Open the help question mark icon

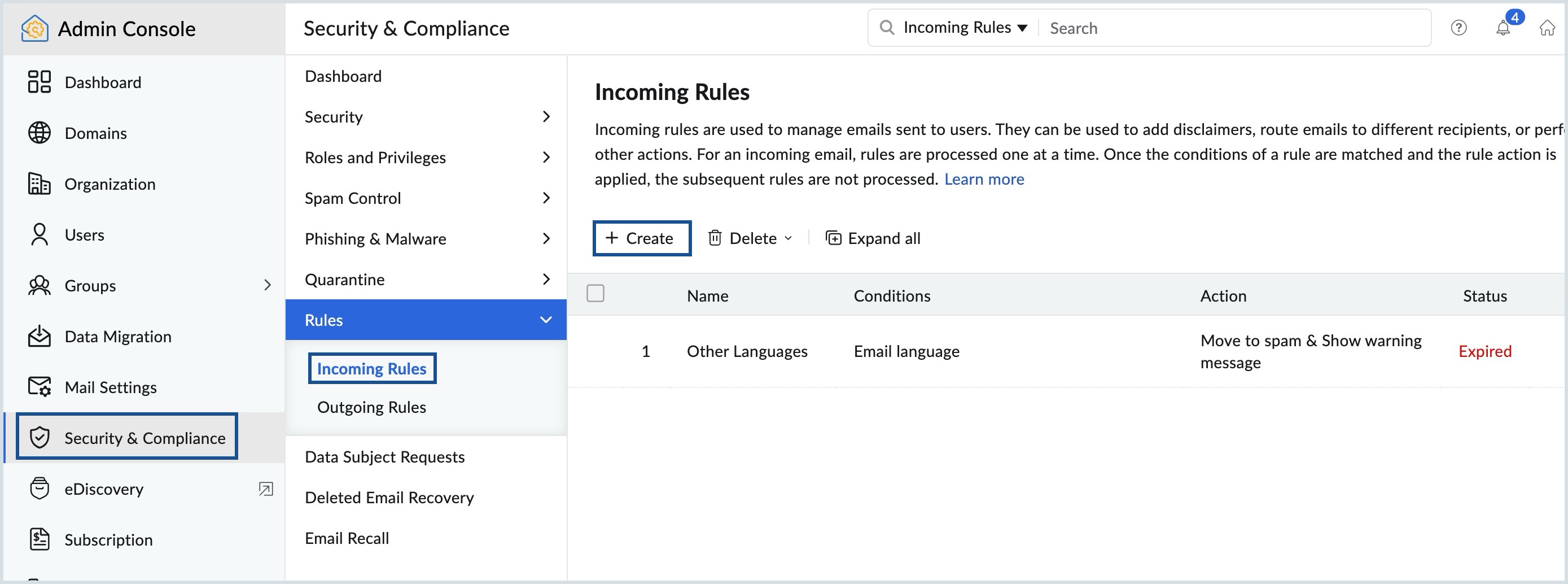(1458, 28)
